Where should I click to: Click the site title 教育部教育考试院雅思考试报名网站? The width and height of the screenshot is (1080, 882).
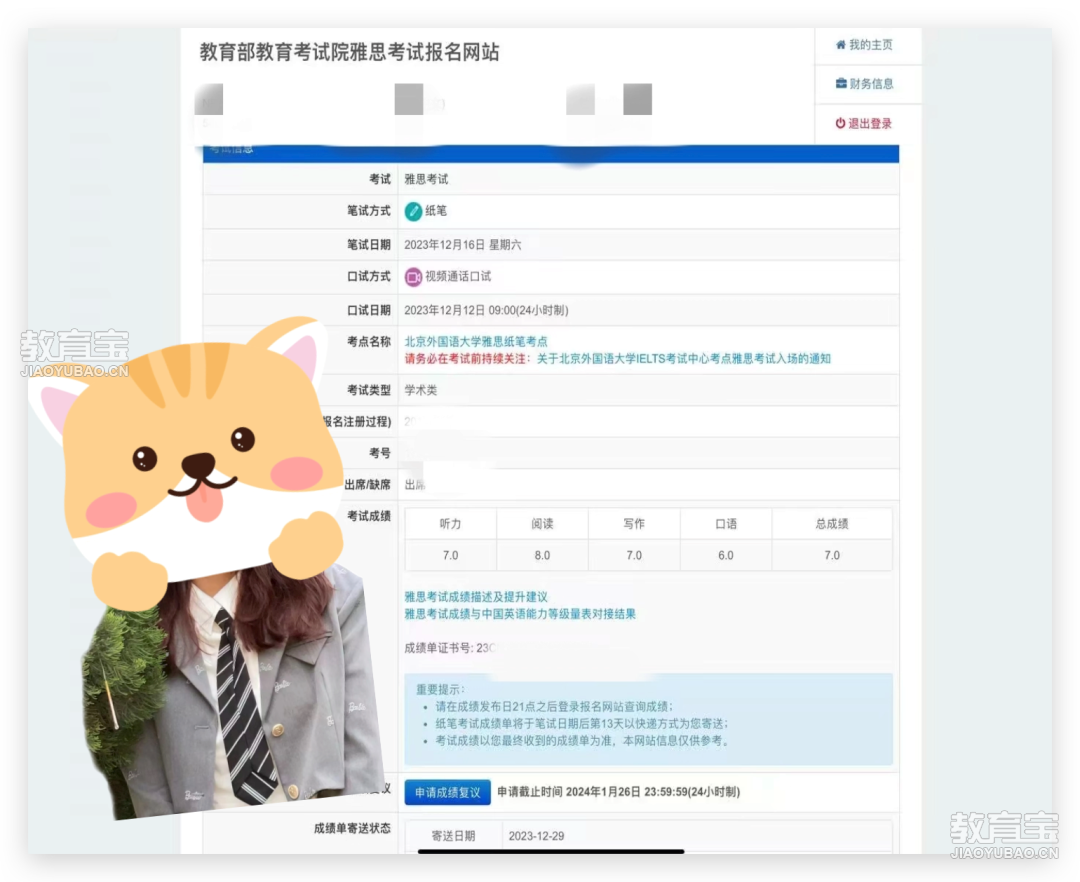(350, 52)
